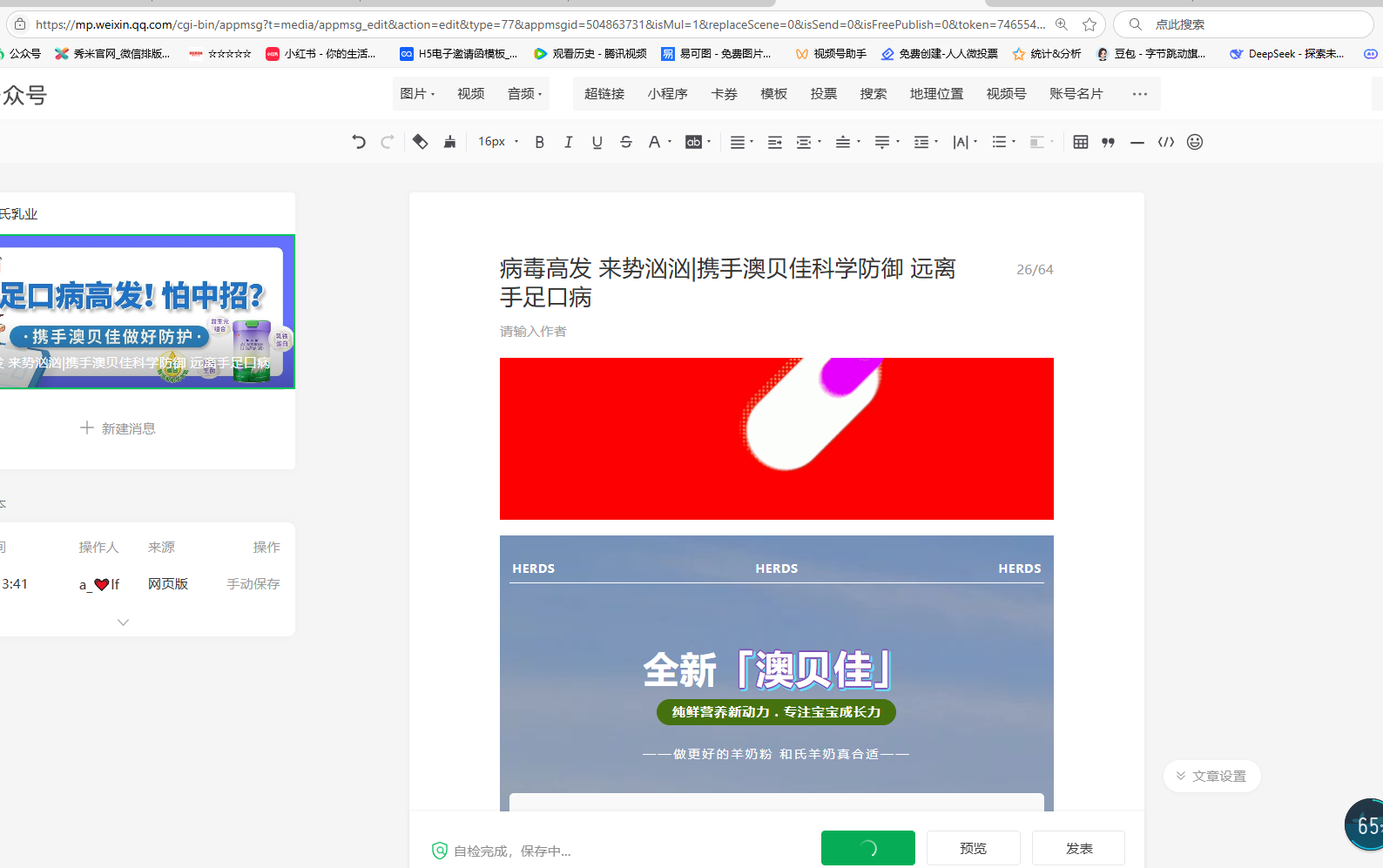Open the 模板 templates option

coord(774,94)
